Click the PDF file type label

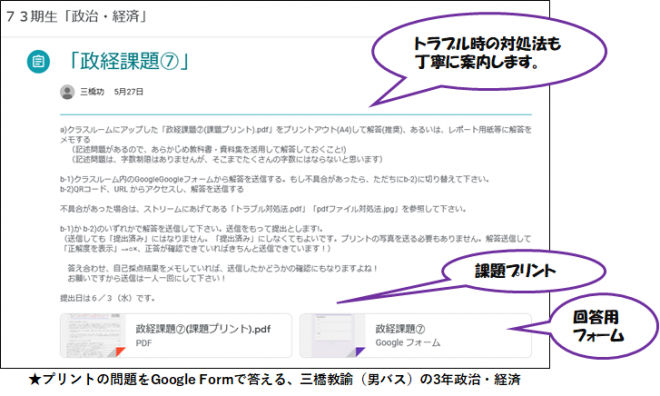click(x=144, y=343)
